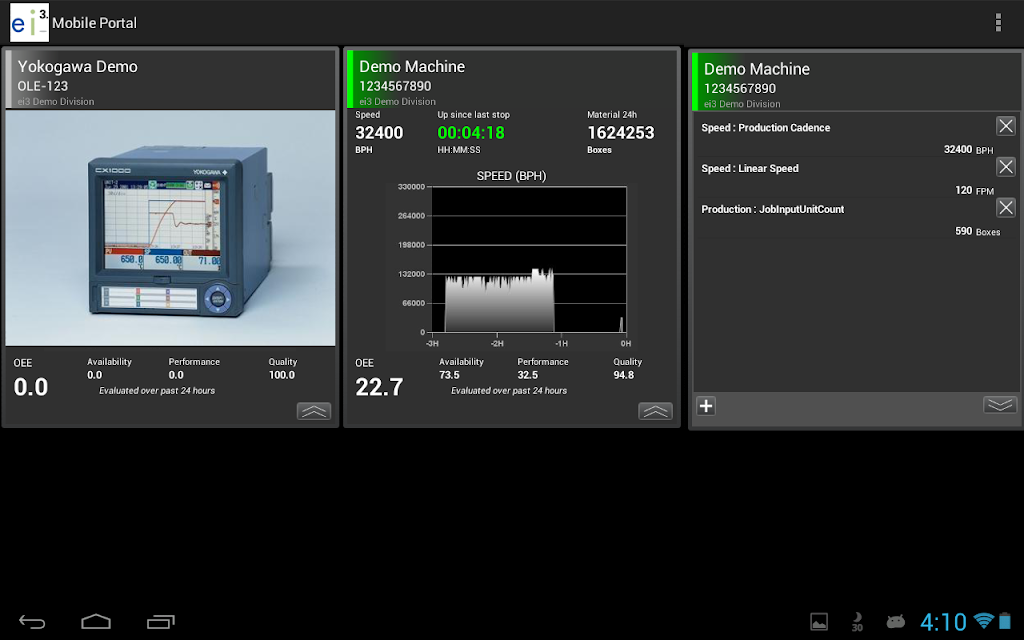Collapse the Demo Machine data list panel
This screenshot has width=1024, height=640.
pos(1000,405)
